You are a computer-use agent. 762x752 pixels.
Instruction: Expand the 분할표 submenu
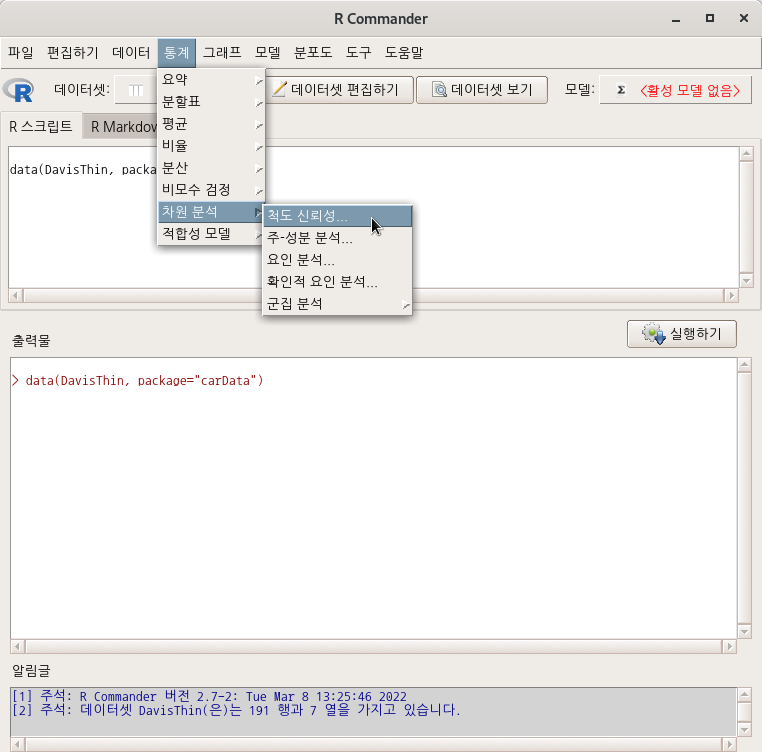point(211,102)
